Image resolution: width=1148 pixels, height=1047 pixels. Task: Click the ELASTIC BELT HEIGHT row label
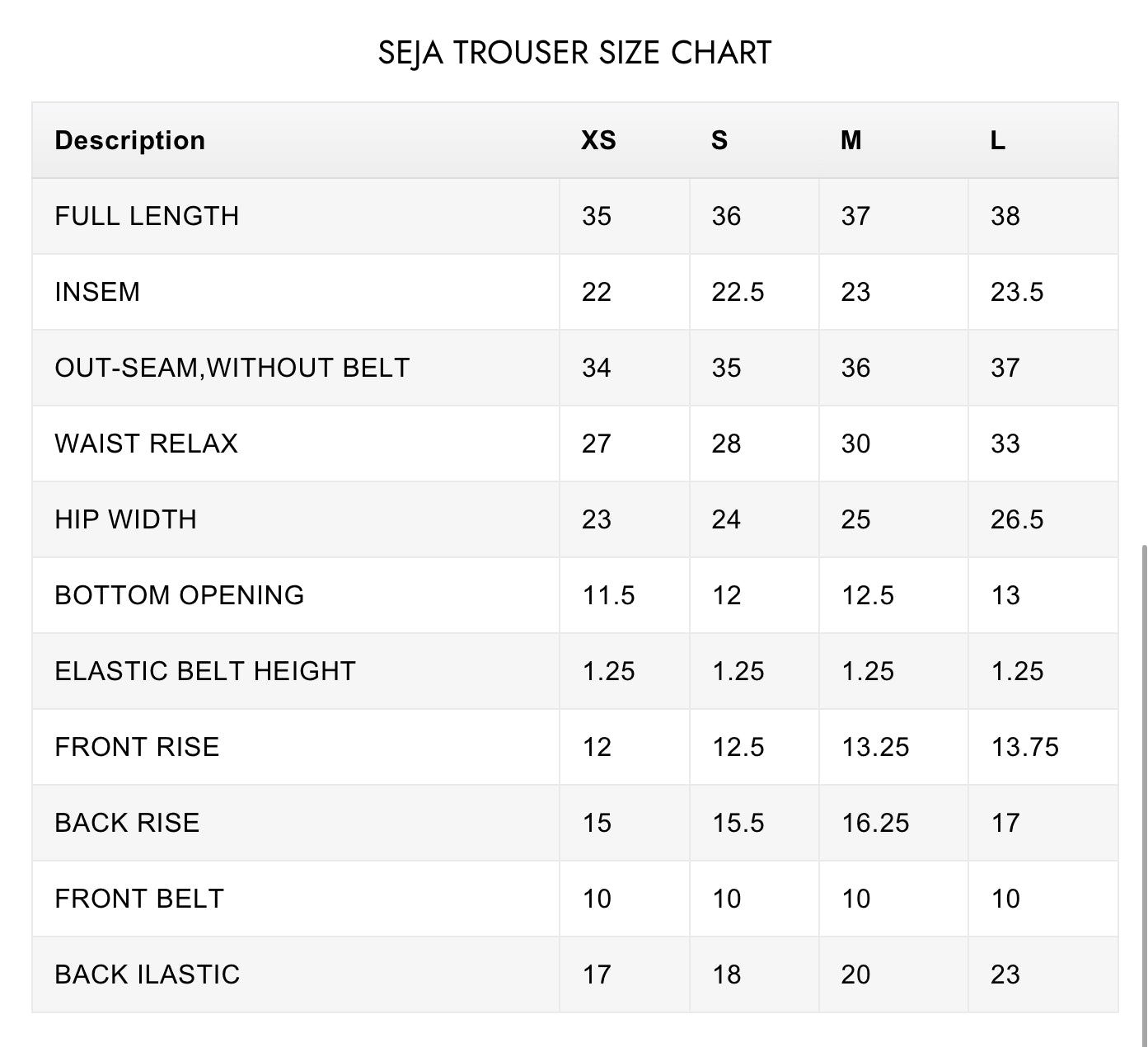coord(205,671)
